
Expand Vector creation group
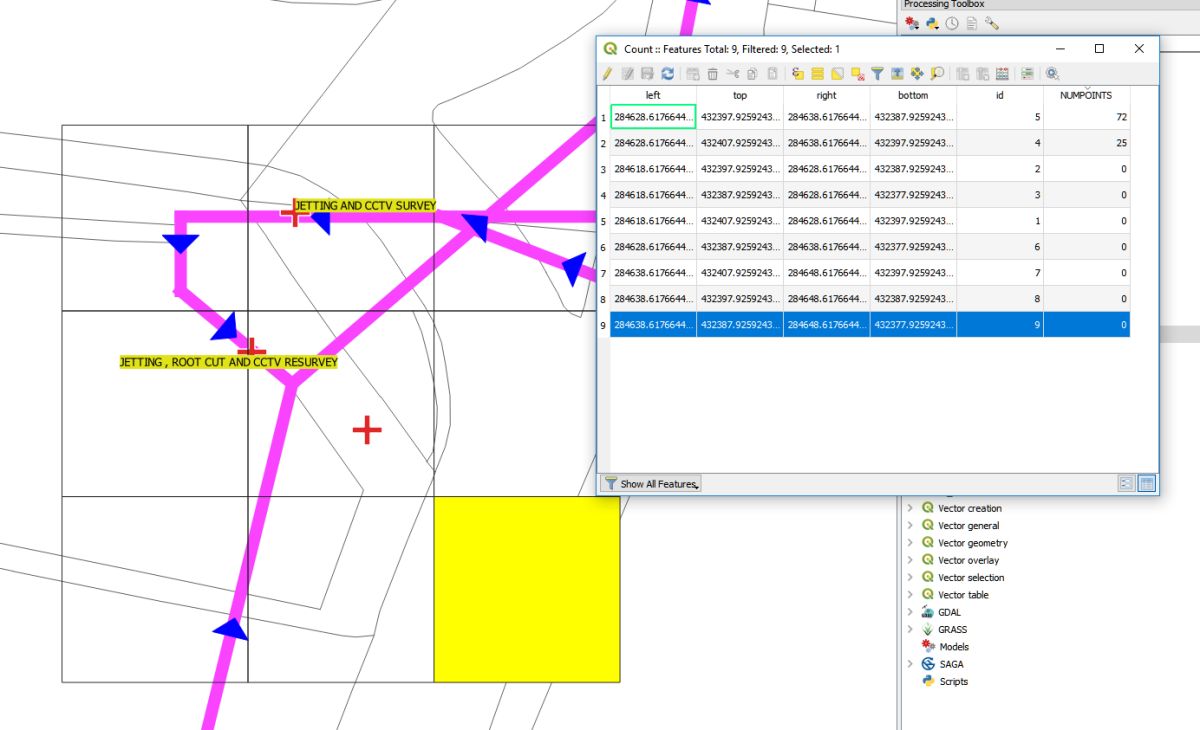click(x=910, y=508)
